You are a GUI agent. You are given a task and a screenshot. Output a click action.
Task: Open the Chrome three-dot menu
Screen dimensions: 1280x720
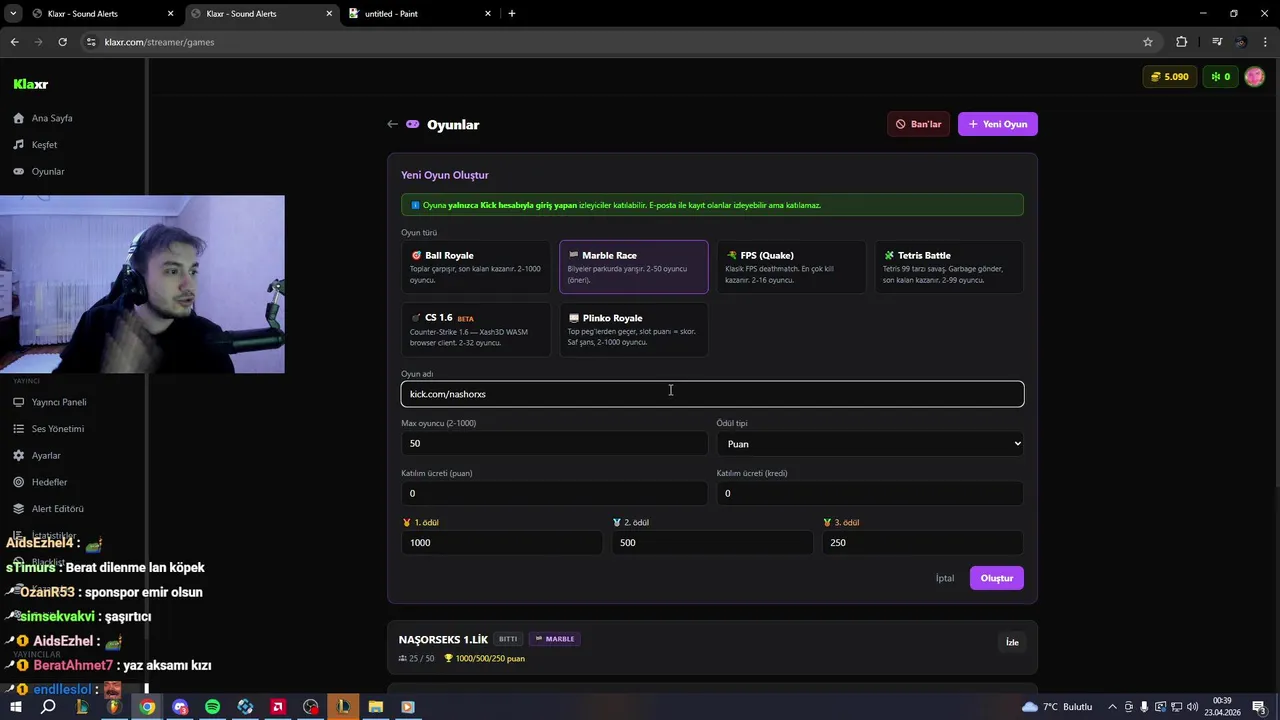(x=1266, y=42)
